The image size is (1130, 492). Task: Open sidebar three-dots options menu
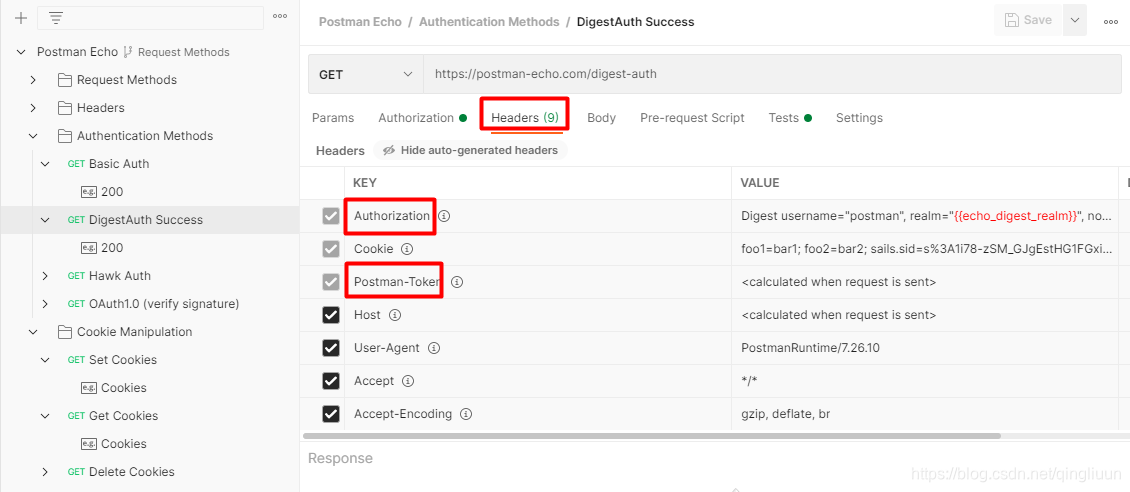[x=280, y=17]
